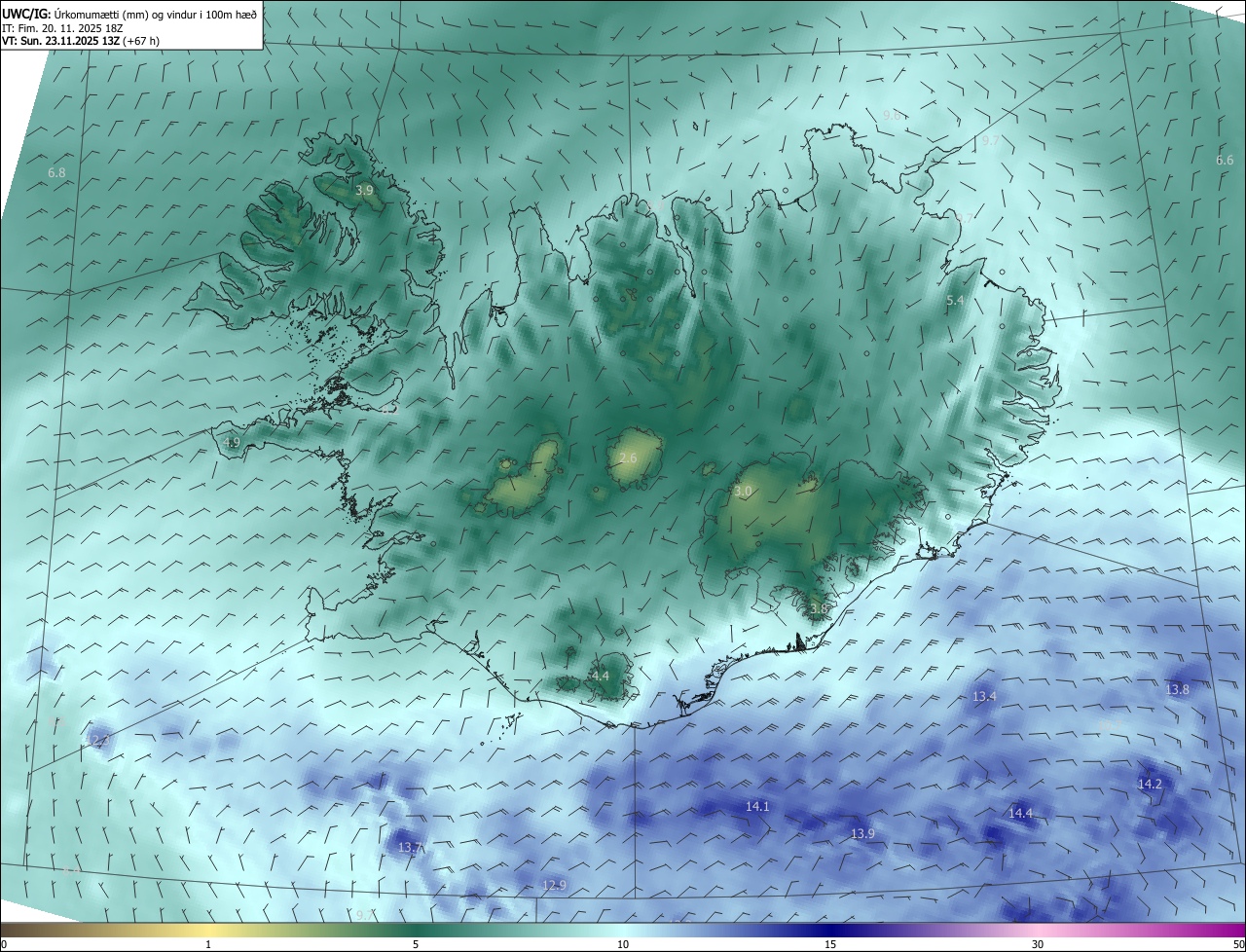
Task: Click the 13.7 value southwest of Iceland
Action: [410, 848]
